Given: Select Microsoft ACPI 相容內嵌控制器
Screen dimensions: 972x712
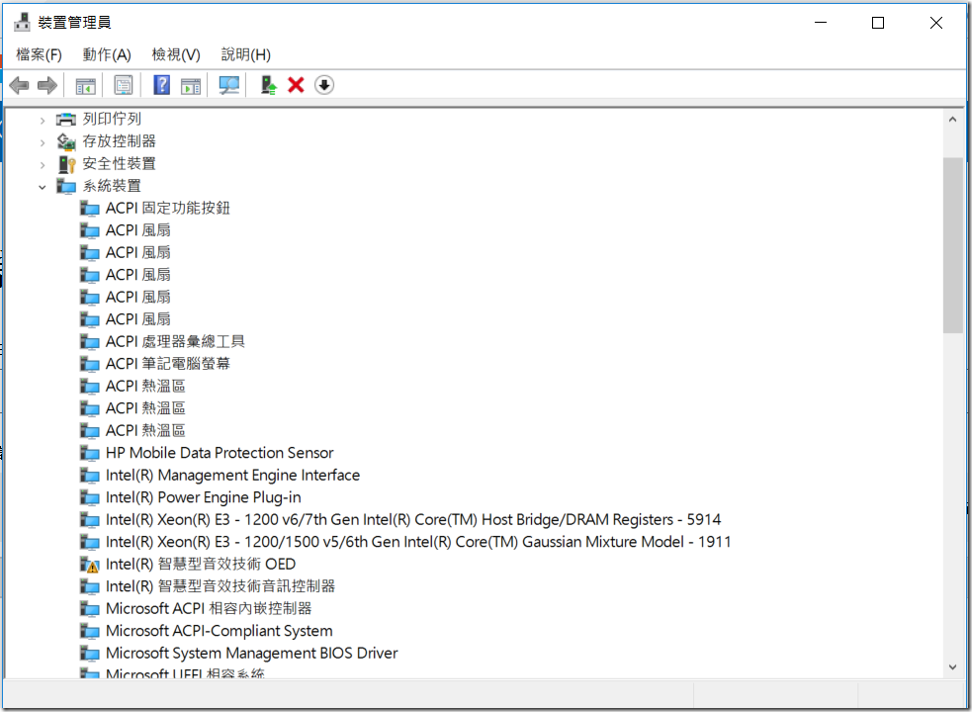Looking at the screenshot, I should click(209, 609).
